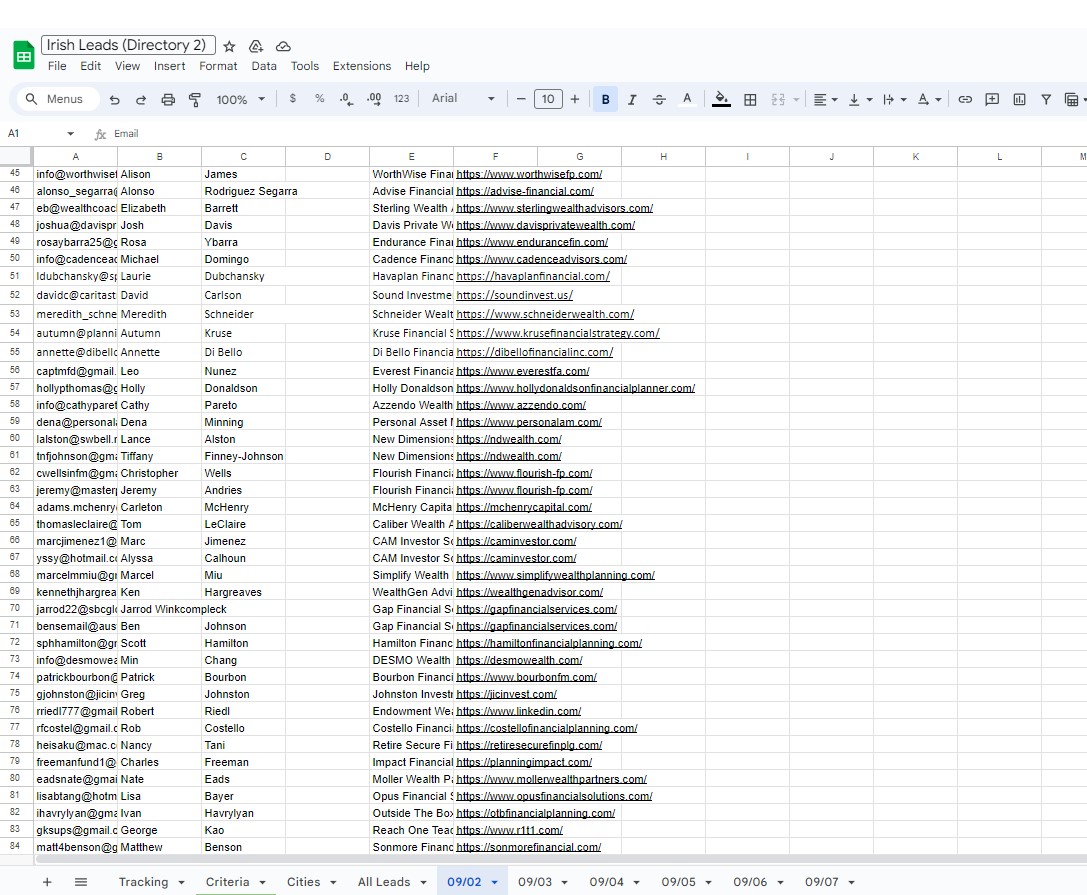This screenshot has width=1087, height=895.
Task: Open the 09/02 tab options arrow
Action: [494, 883]
